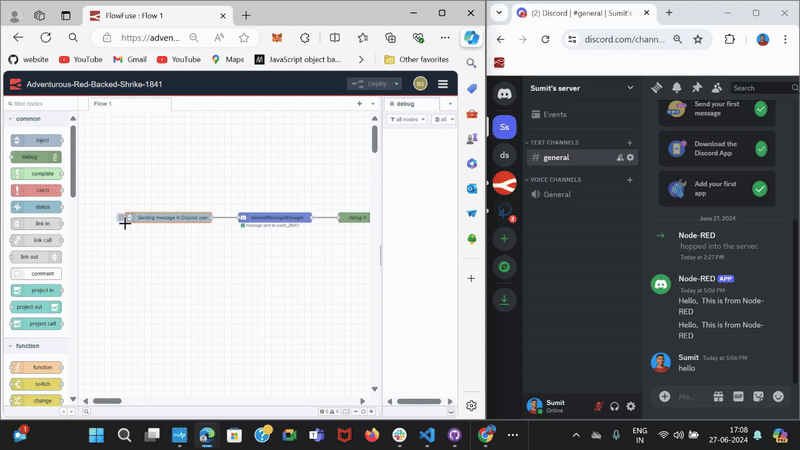Switch to Flow 1 tab
800x450 pixels.
130,104
